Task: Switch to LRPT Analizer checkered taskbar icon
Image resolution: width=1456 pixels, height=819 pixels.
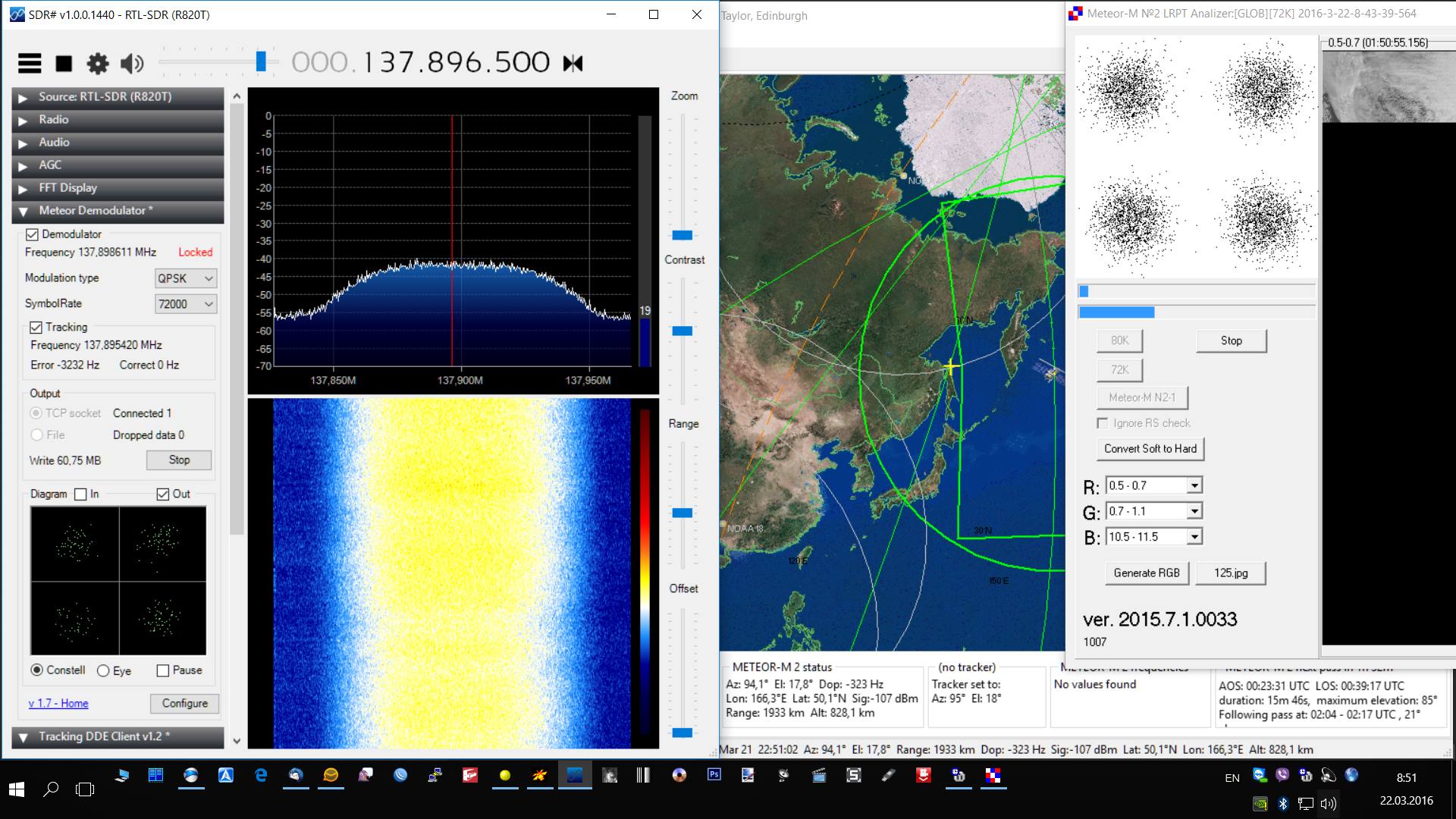Action: click(993, 775)
